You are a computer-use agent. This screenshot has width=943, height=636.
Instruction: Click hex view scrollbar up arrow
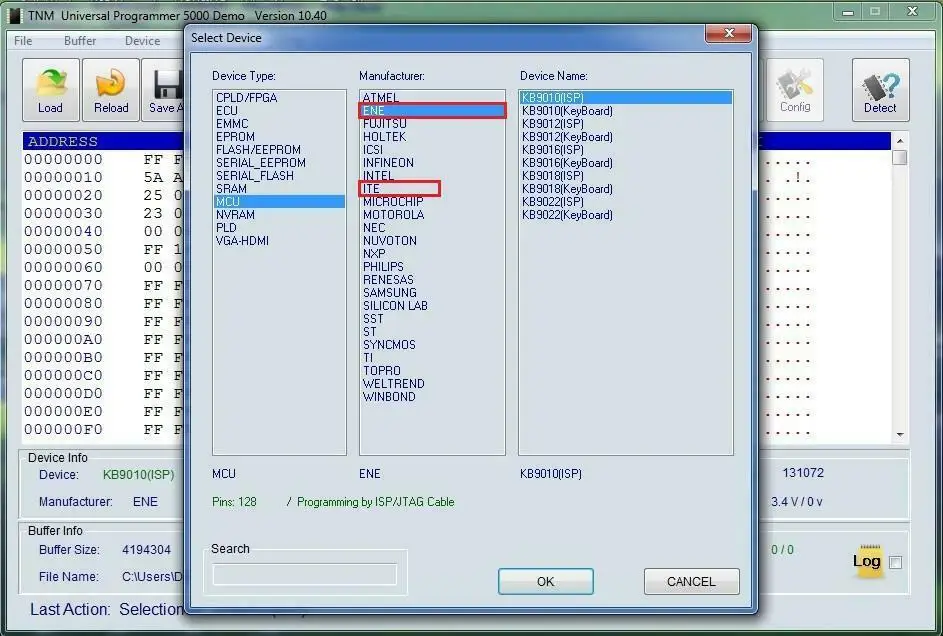[900, 141]
